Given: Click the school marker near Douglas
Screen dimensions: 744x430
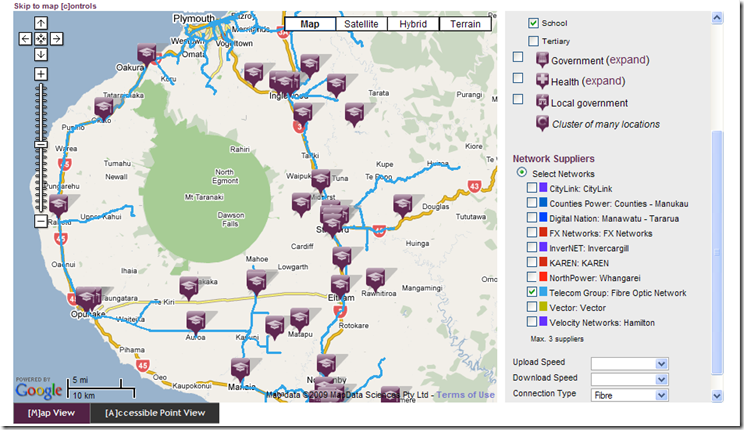Looking at the screenshot, I should 402,205.
